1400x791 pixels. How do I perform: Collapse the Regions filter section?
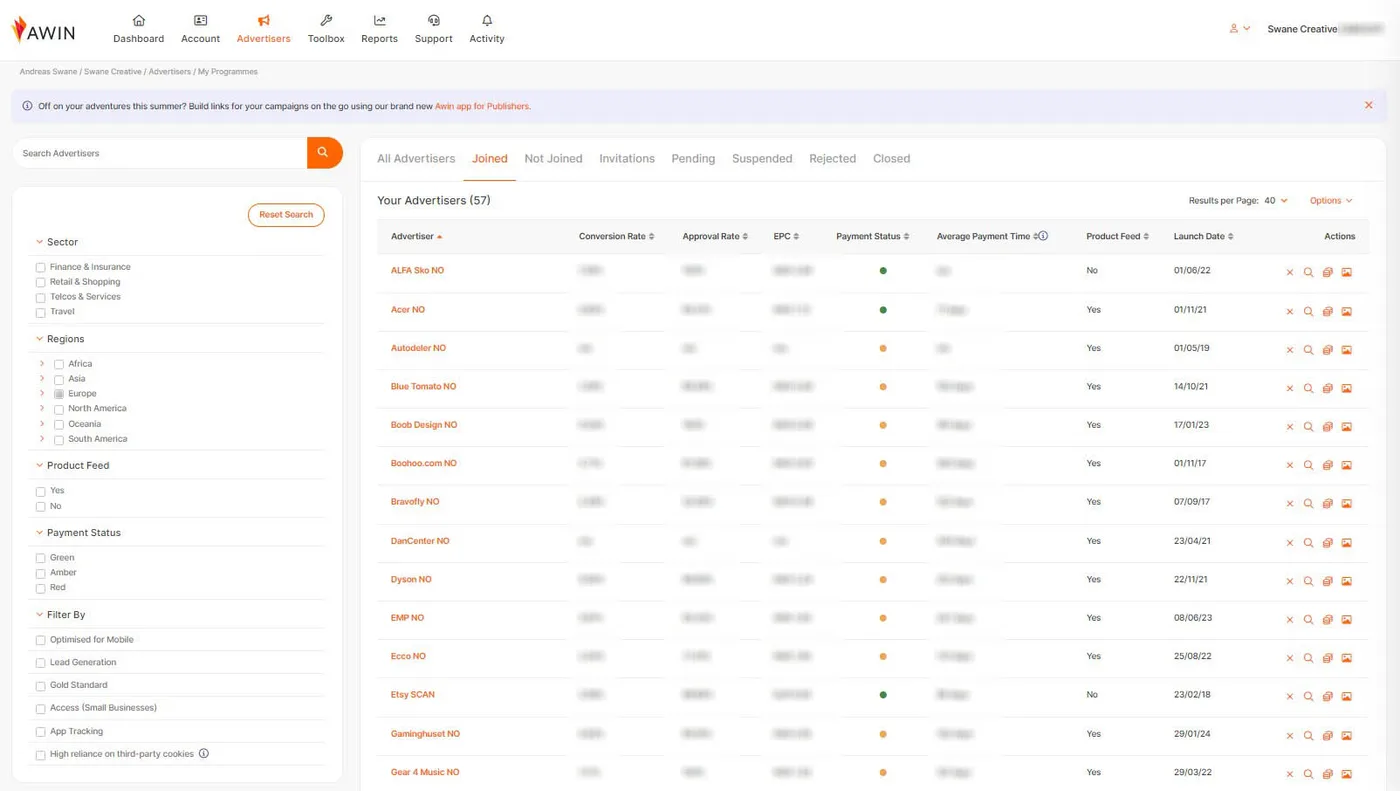pyautogui.click(x=39, y=339)
